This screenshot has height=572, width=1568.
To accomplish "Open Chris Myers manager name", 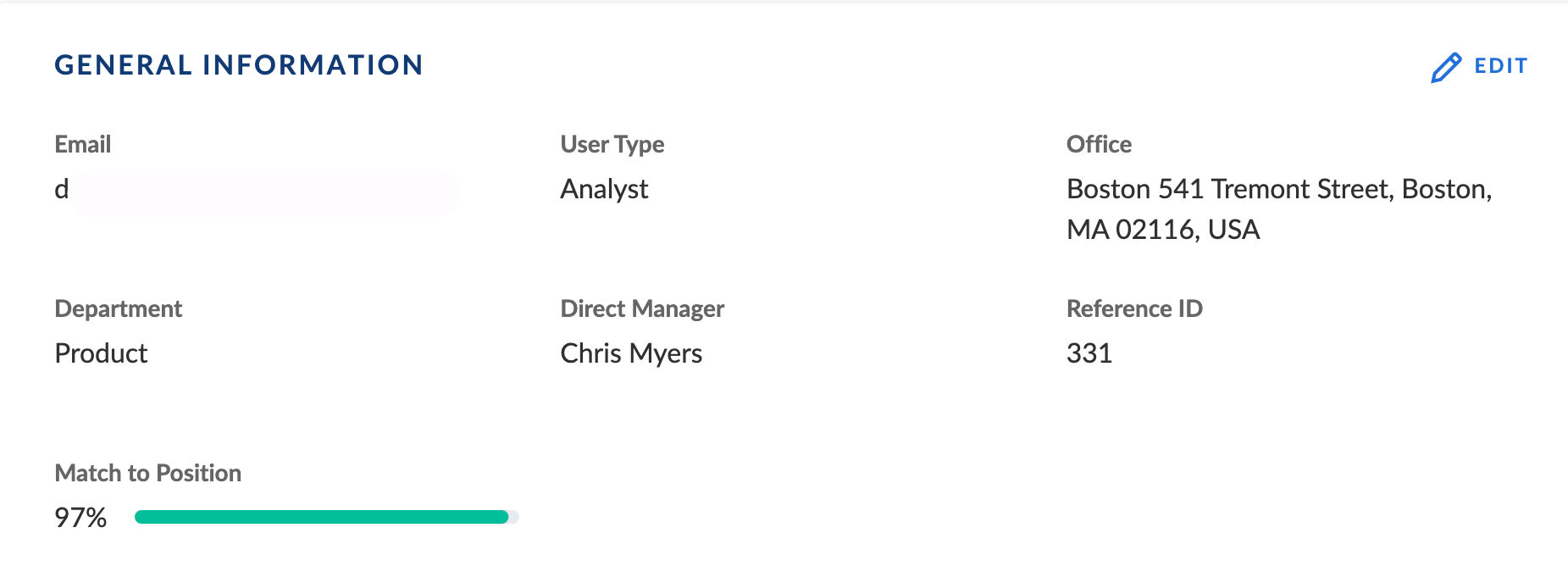I will 632,353.
